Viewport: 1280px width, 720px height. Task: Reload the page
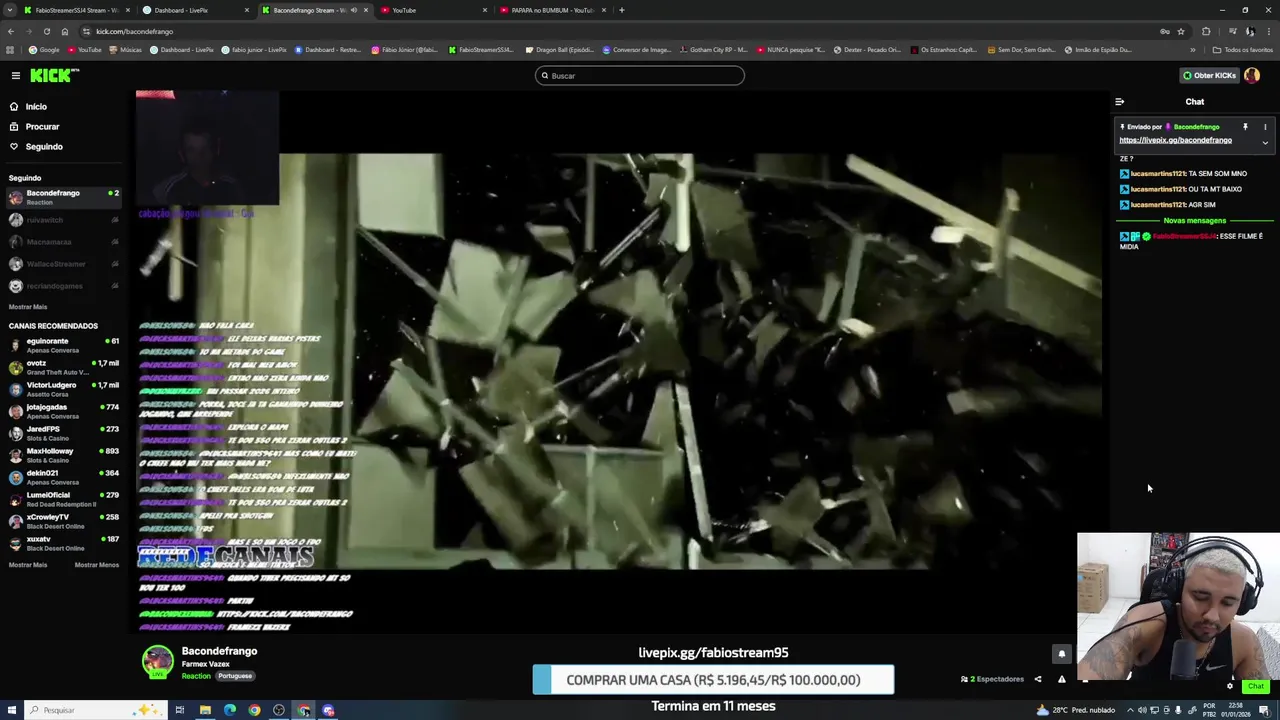(x=46, y=31)
